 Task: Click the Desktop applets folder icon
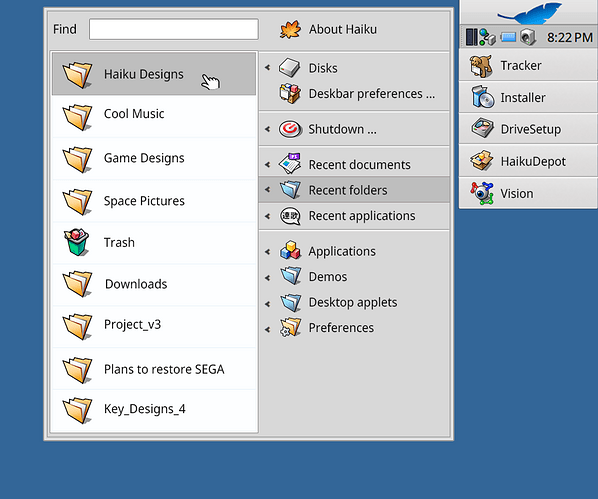point(290,302)
